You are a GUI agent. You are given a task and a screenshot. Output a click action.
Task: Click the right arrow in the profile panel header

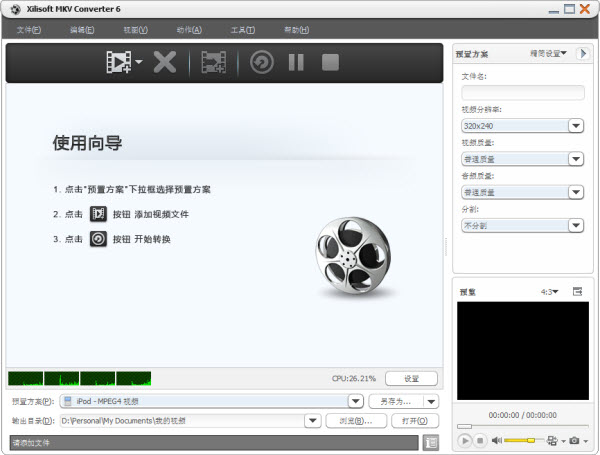click(x=583, y=54)
